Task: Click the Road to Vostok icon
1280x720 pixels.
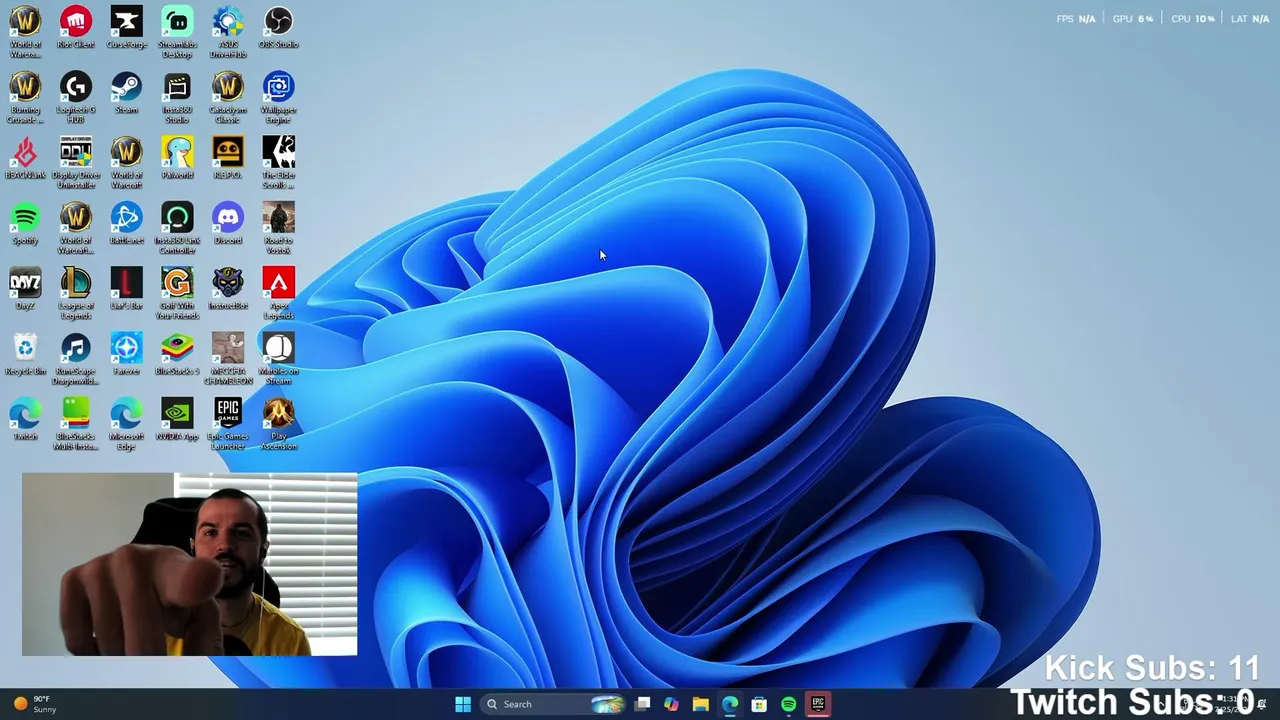Action: (278, 228)
